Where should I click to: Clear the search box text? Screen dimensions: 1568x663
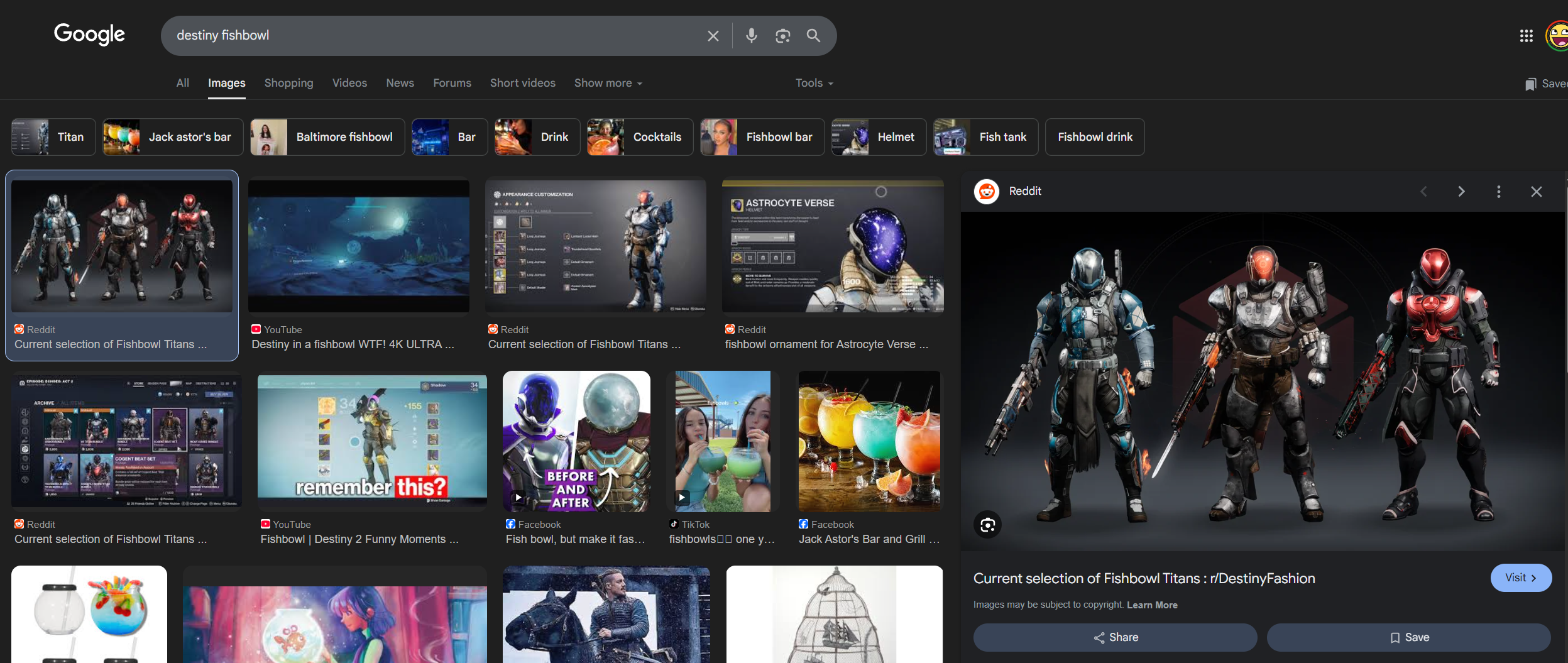713,36
